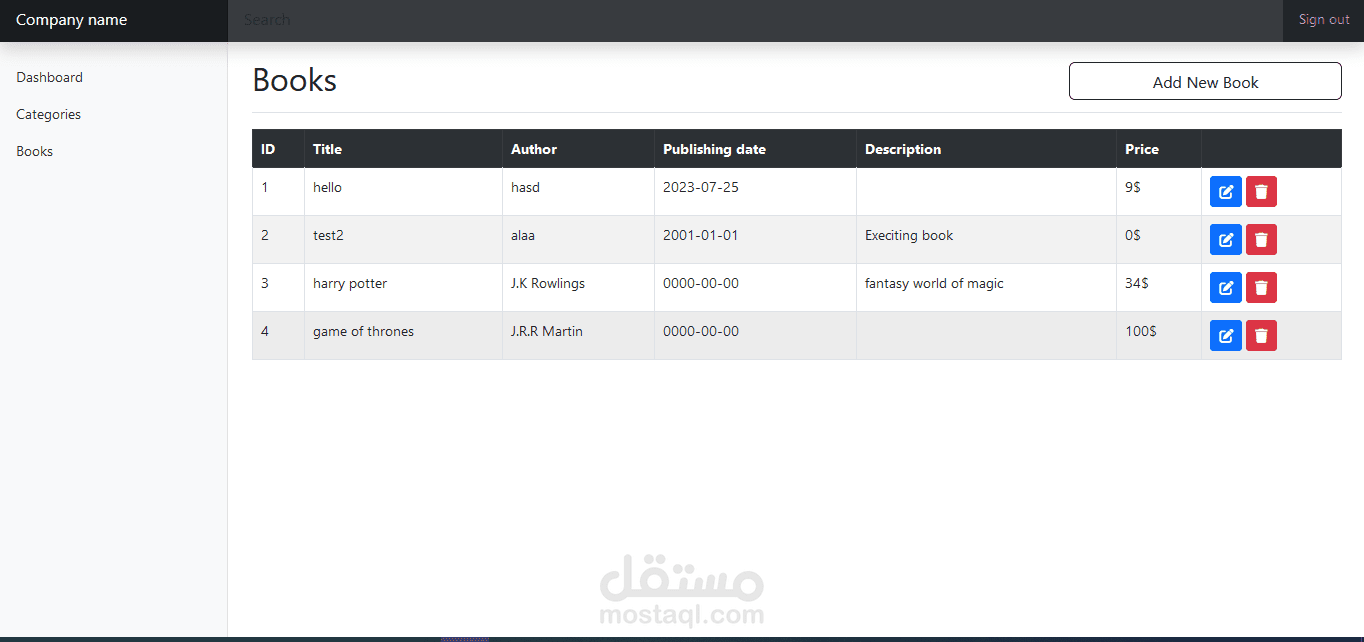The image size is (1364, 642).
Task: Click the Publishing date column header
Action: [714, 149]
